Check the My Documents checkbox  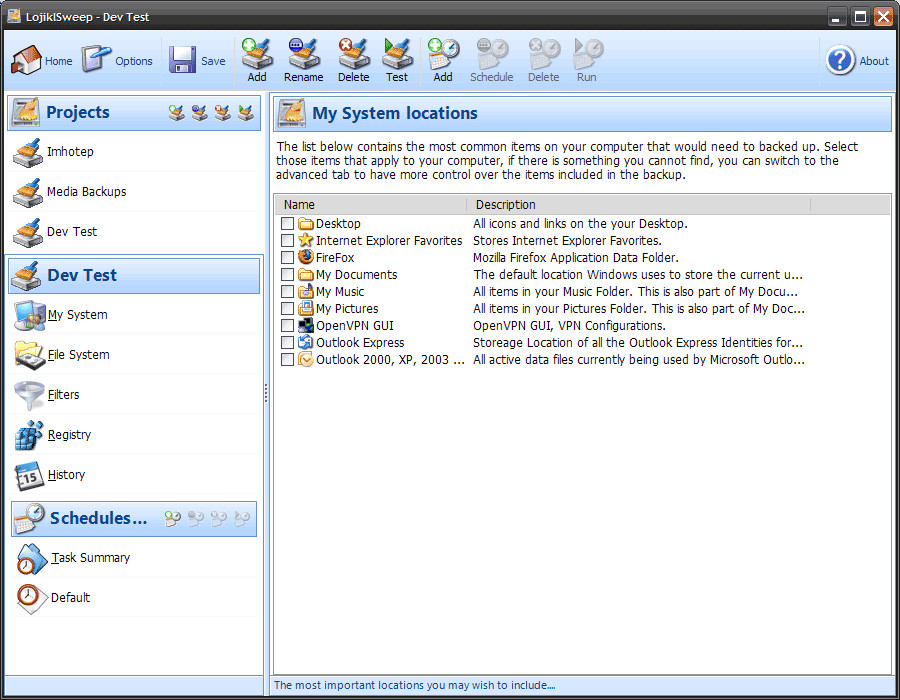(288, 274)
